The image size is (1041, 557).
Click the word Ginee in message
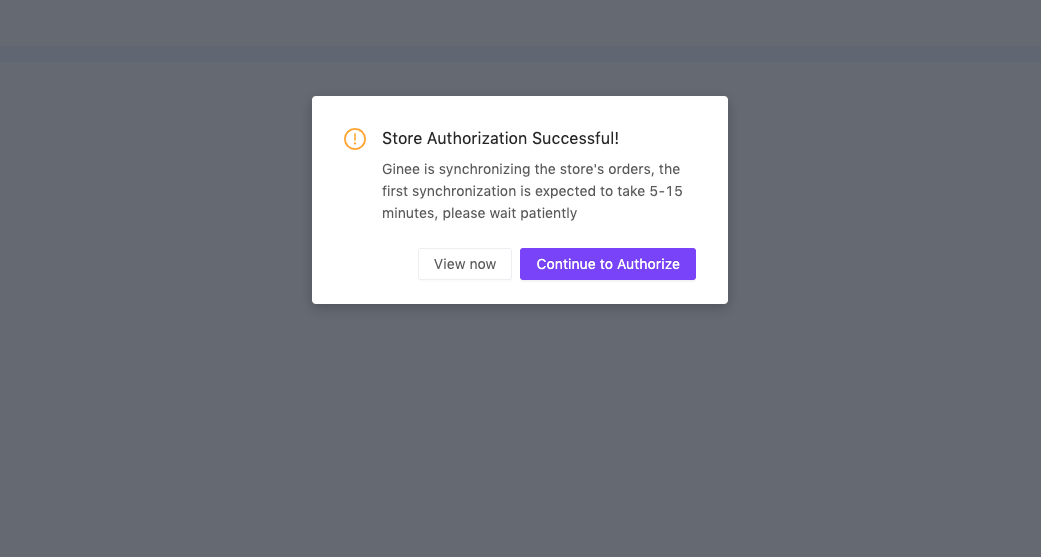(x=401, y=169)
